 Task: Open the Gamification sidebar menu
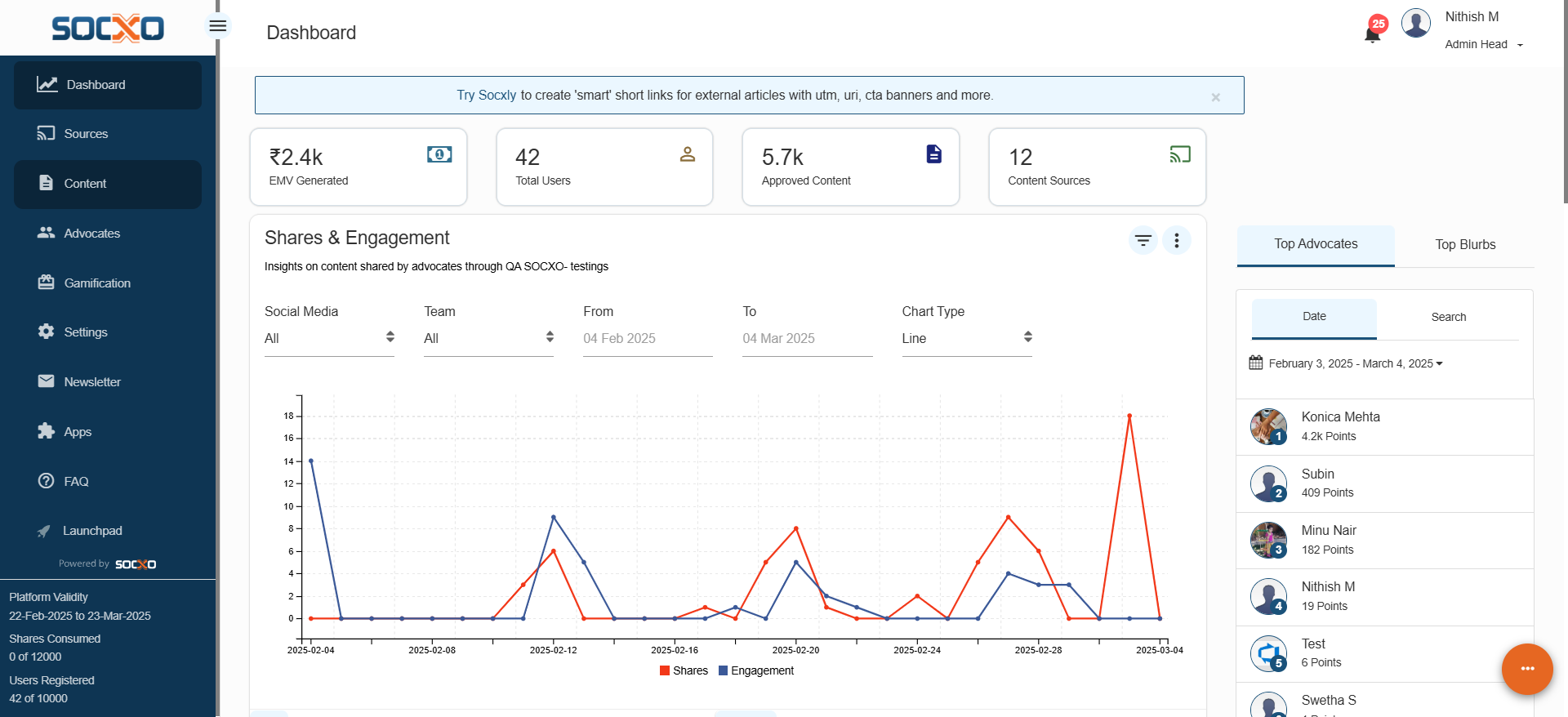point(96,283)
